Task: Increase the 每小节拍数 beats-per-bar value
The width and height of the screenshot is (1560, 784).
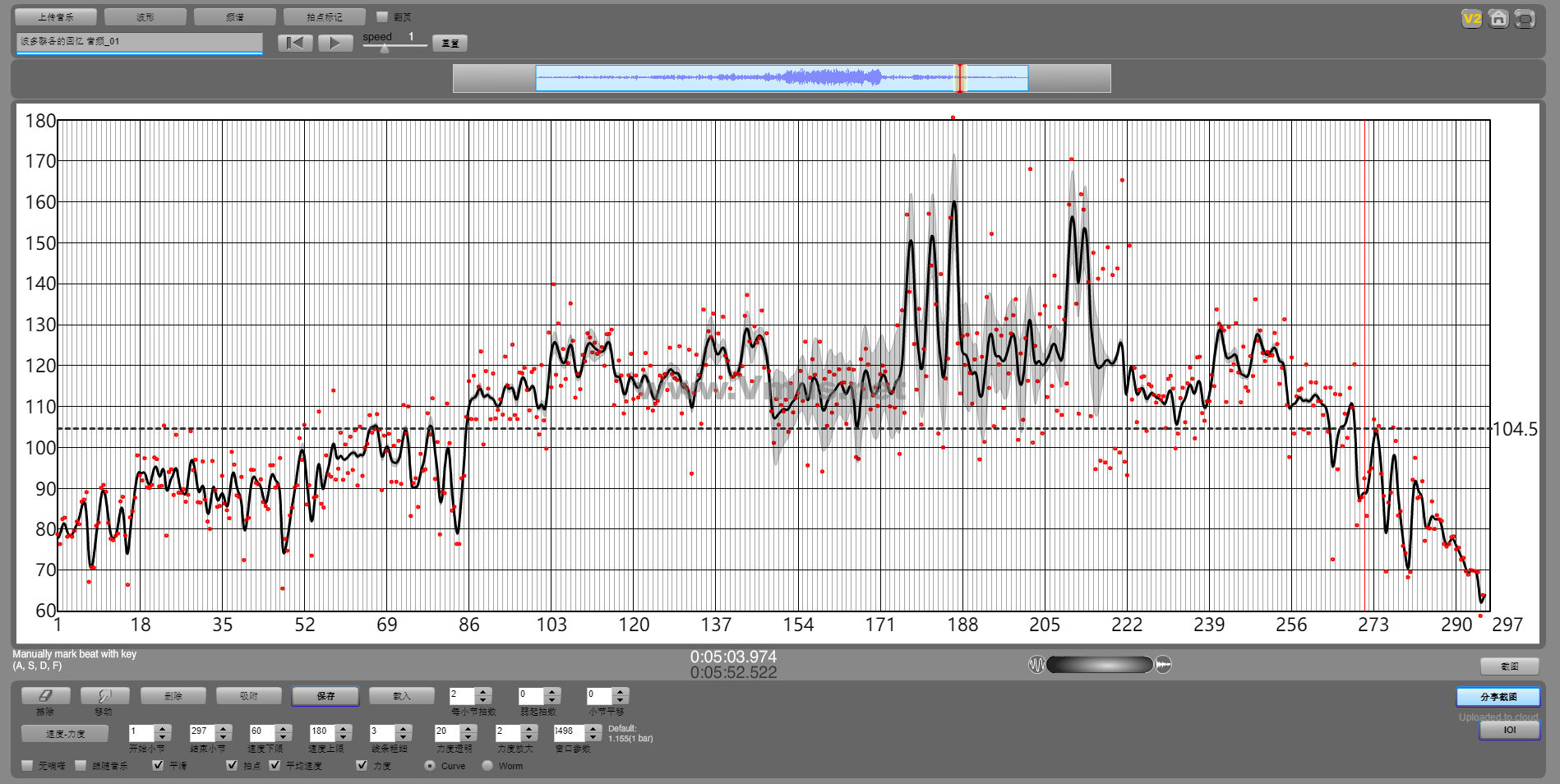Action: coord(483,691)
